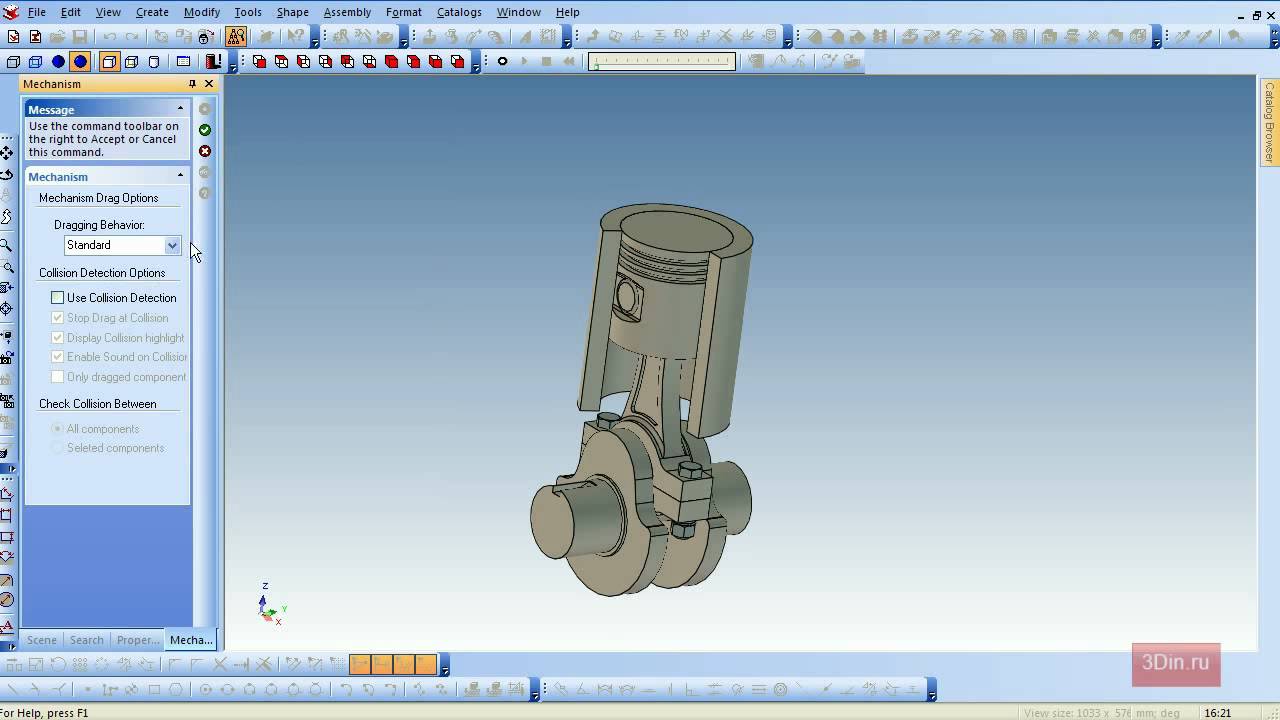
Task: Collapse the Message section header
Action: [x=107, y=109]
